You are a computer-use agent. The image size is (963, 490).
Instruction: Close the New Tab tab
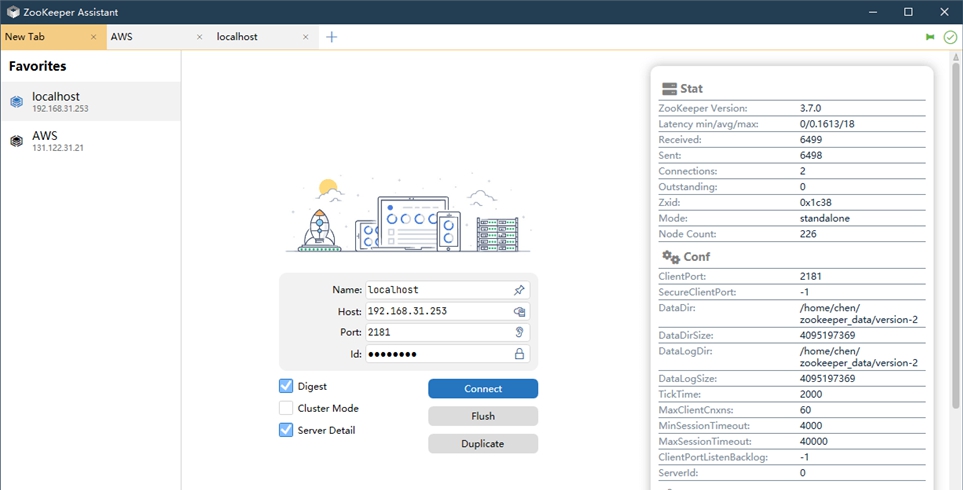pos(94,37)
